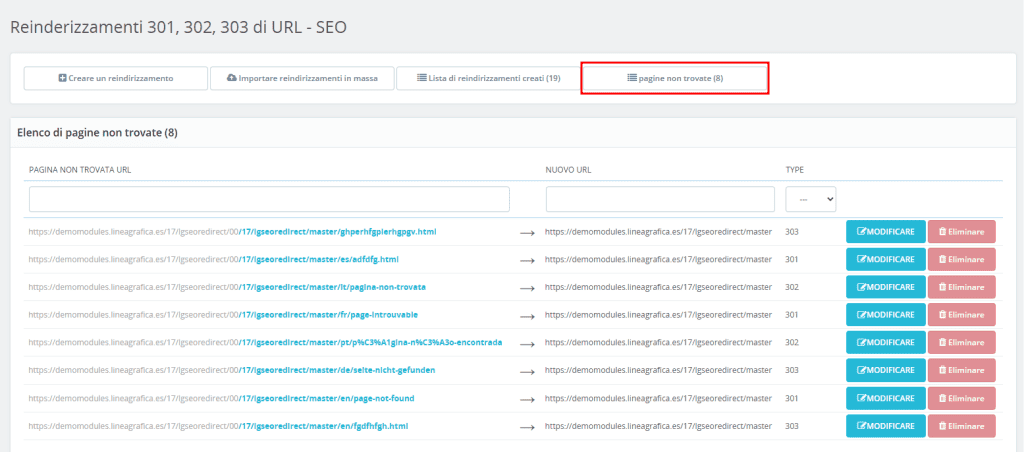The height and width of the screenshot is (452, 1024).
Task: Click new URL of the fr/page-introuvable row
Action: tap(658, 315)
